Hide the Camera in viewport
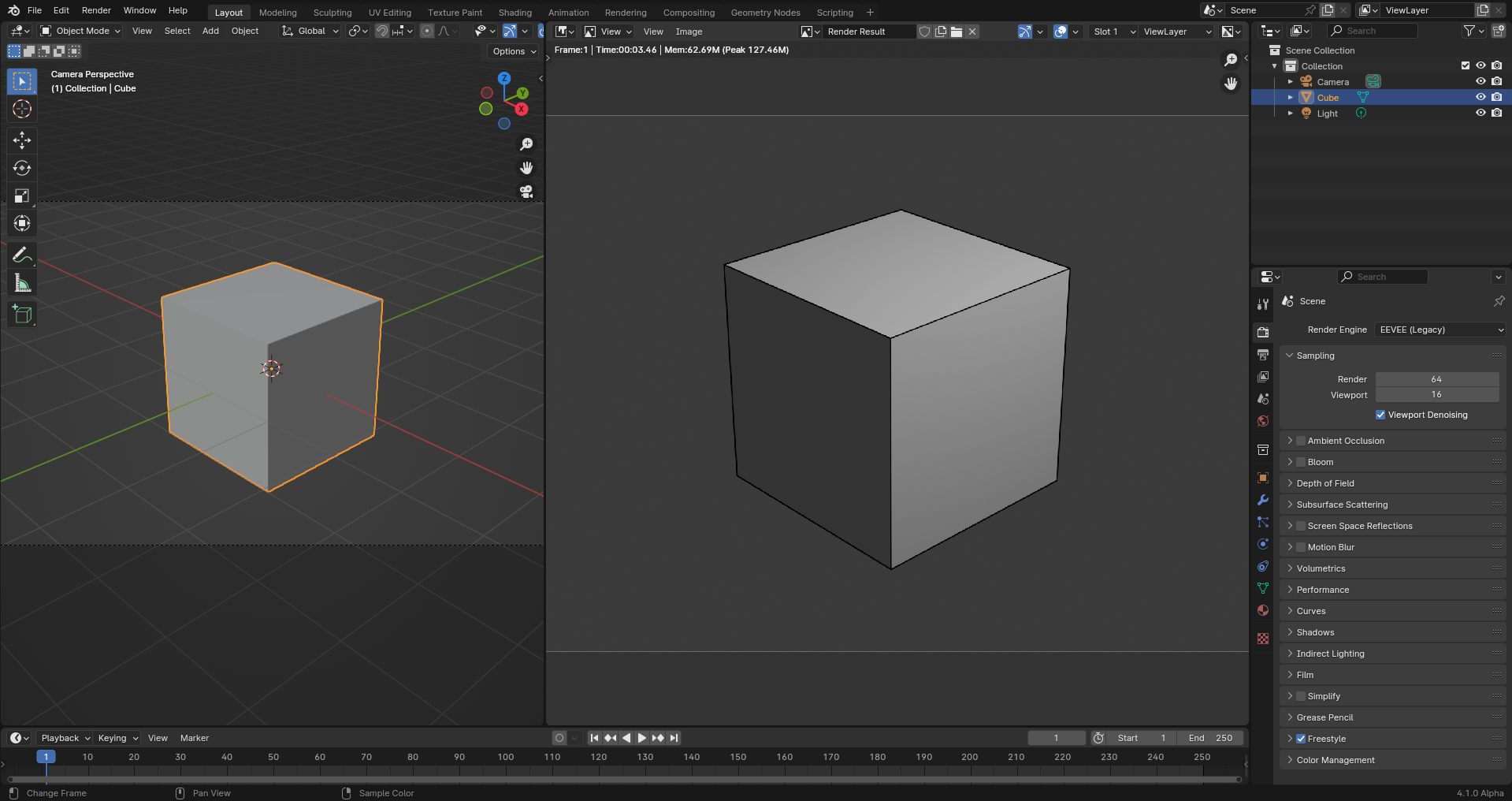This screenshot has height=801, width=1512. point(1480,81)
